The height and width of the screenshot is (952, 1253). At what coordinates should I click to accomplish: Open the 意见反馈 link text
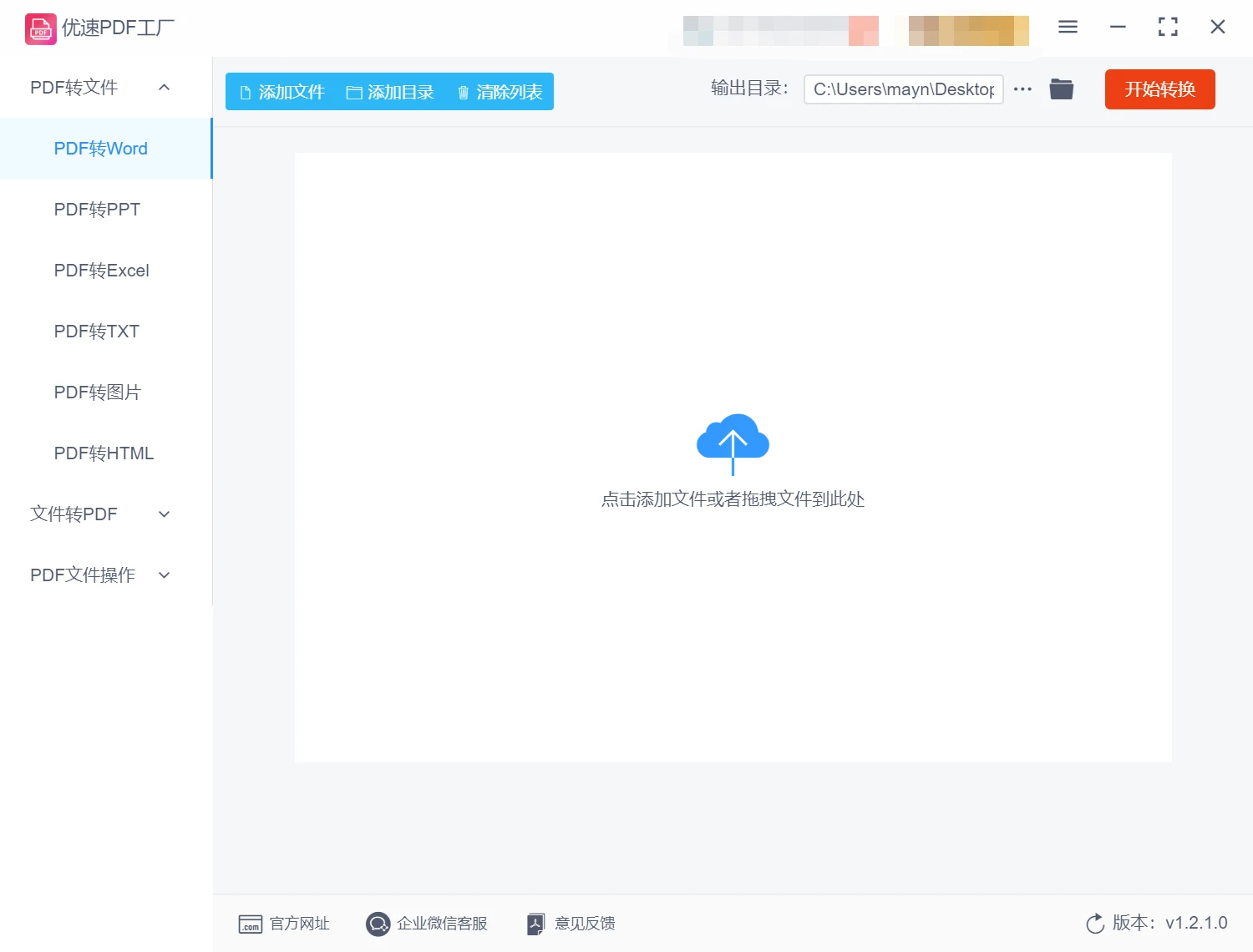585,924
